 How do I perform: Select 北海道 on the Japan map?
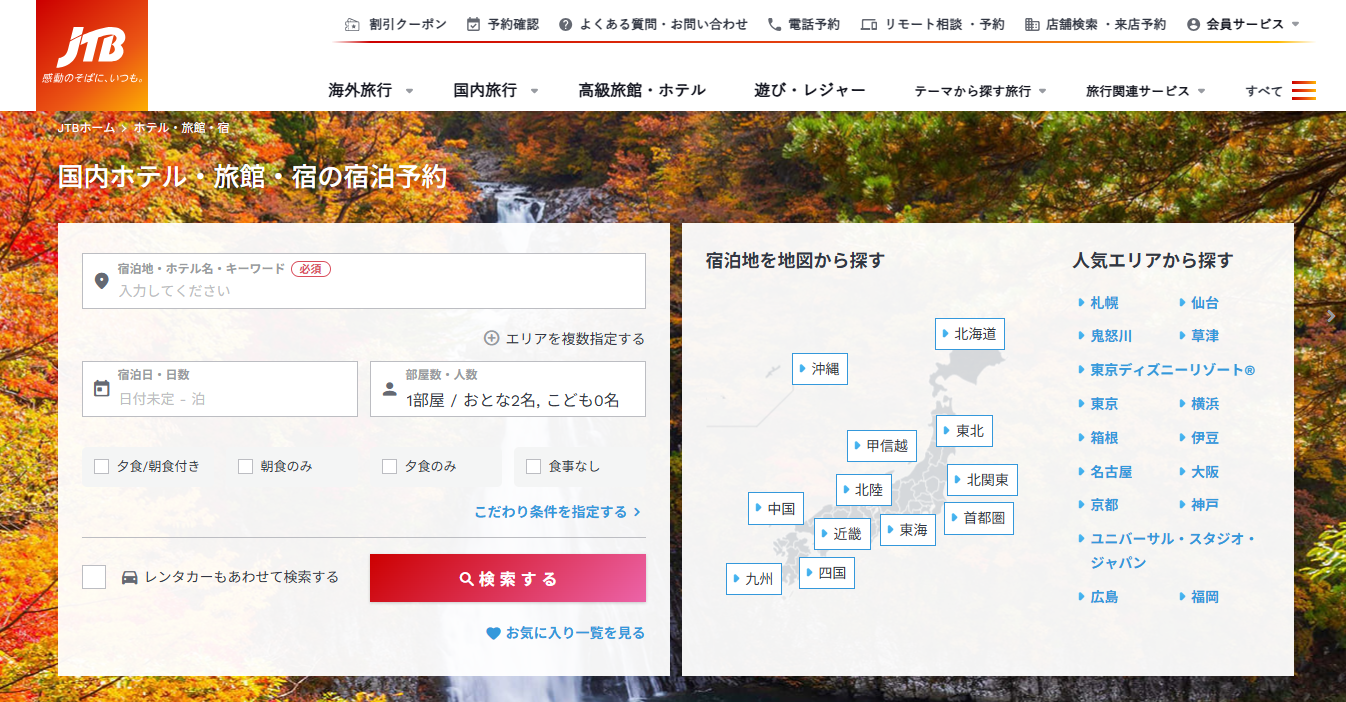[969, 334]
